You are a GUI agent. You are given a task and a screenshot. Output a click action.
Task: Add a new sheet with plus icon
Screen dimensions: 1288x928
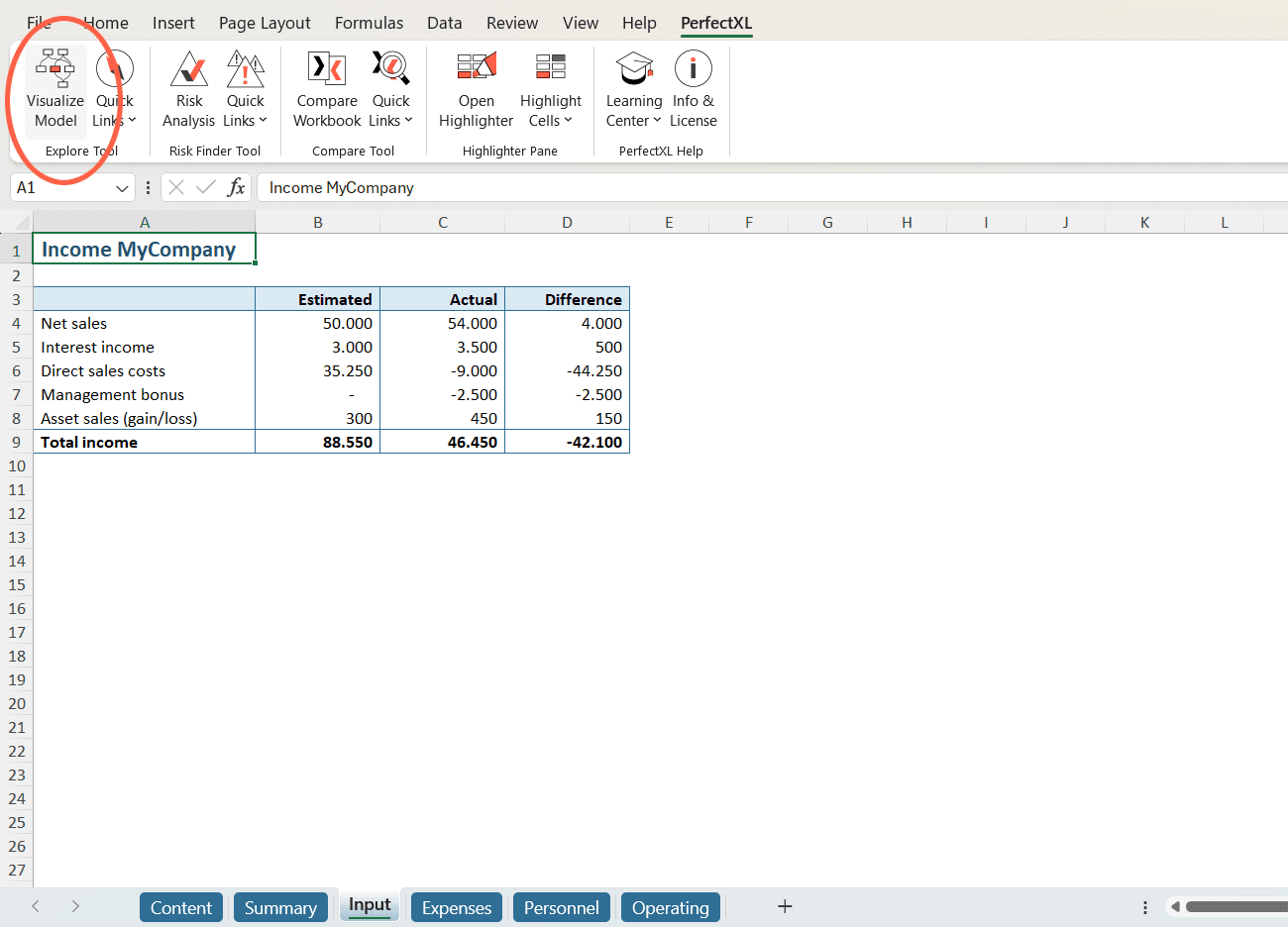pos(785,906)
